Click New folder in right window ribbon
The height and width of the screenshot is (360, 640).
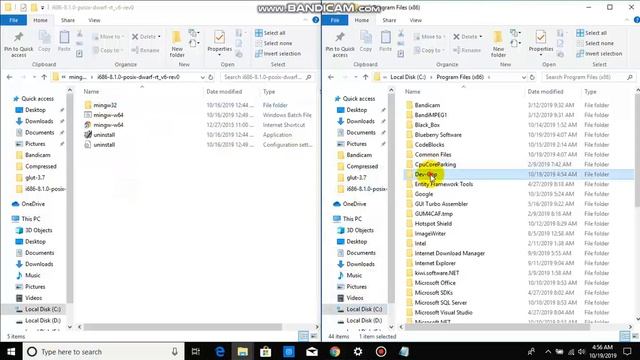click(498, 44)
